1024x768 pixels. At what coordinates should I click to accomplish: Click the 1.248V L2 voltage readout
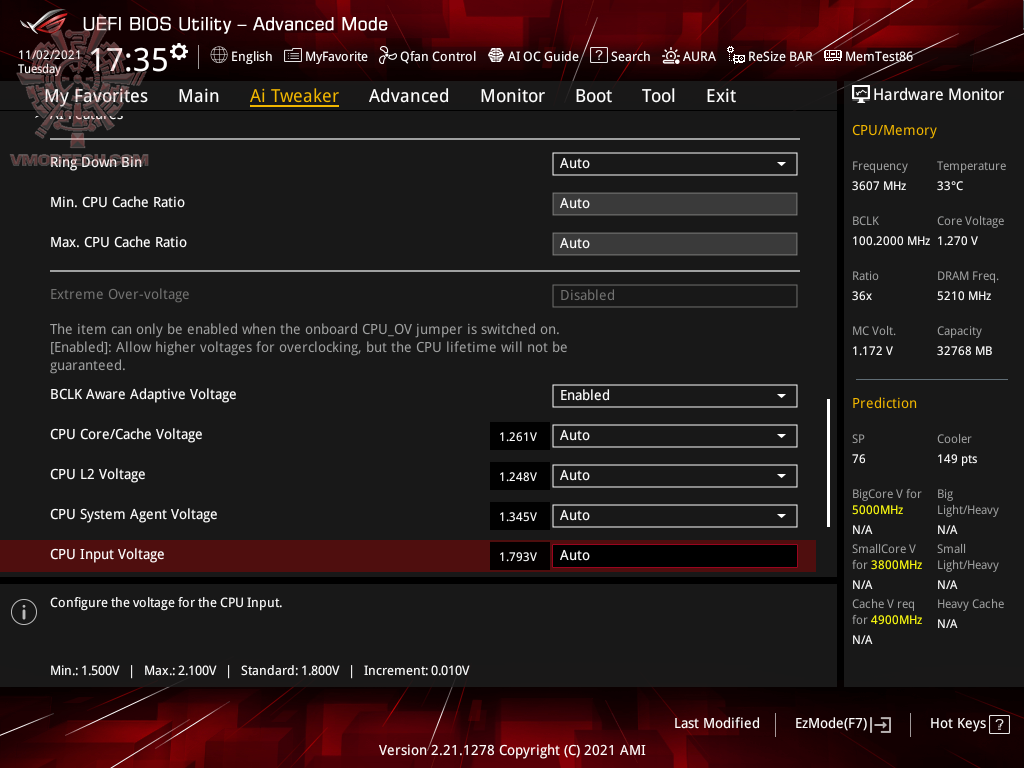coord(519,477)
